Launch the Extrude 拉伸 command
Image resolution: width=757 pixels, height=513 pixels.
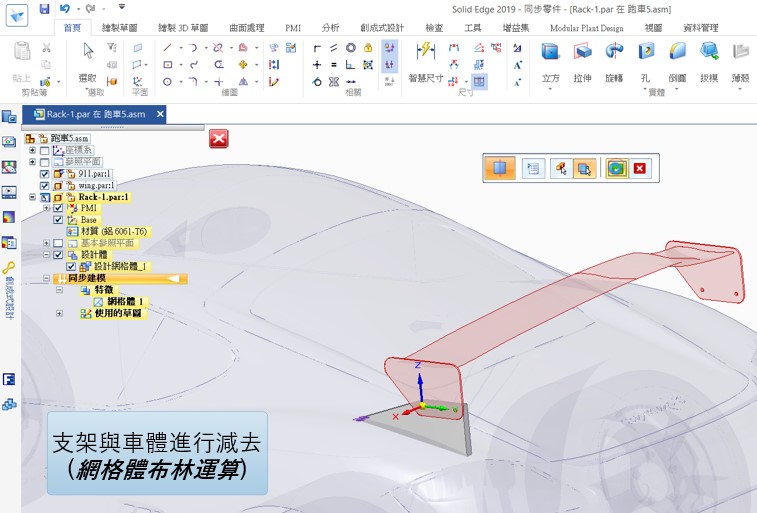(x=582, y=62)
